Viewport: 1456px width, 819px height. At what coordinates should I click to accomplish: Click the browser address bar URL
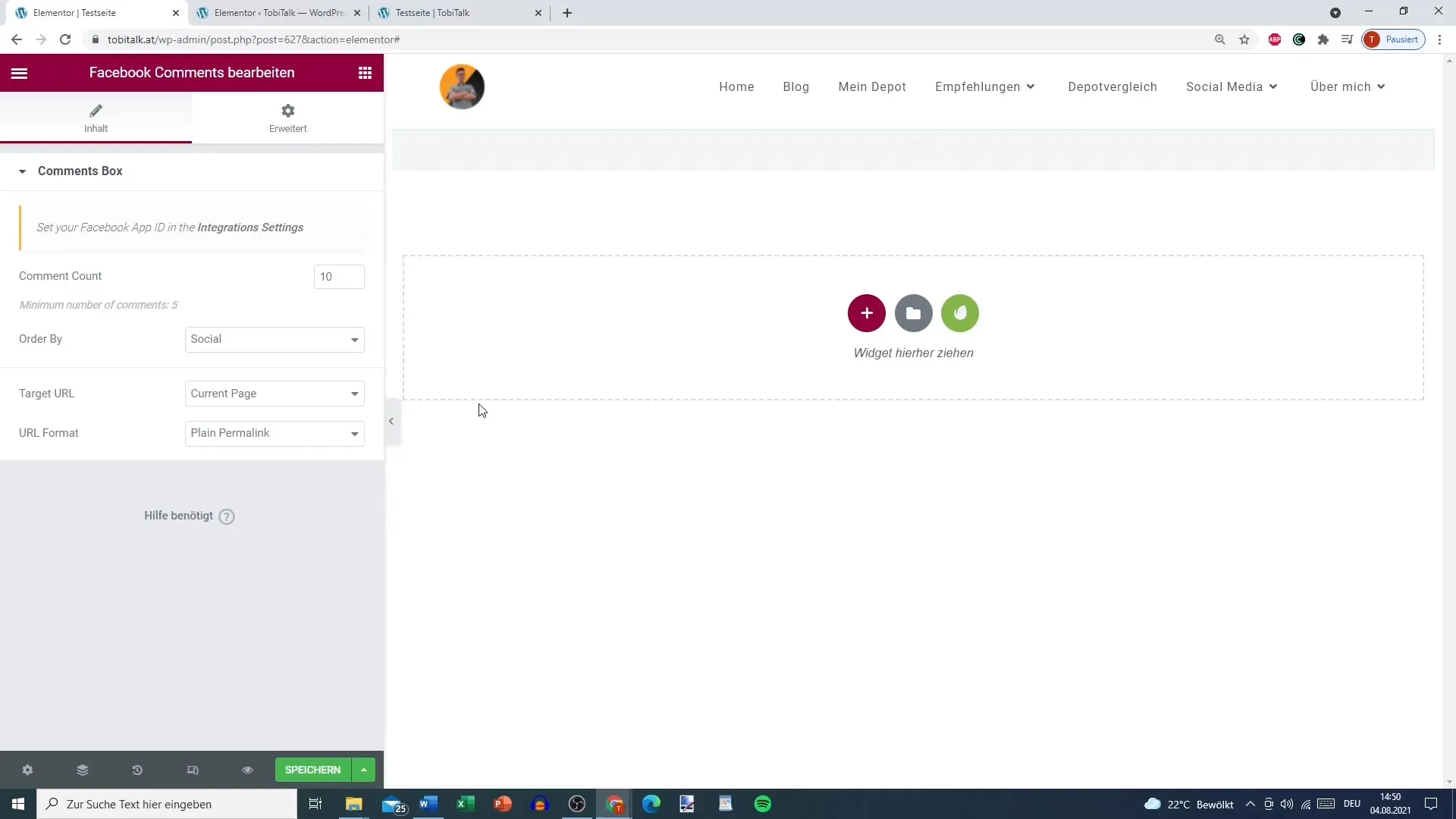click(x=253, y=39)
